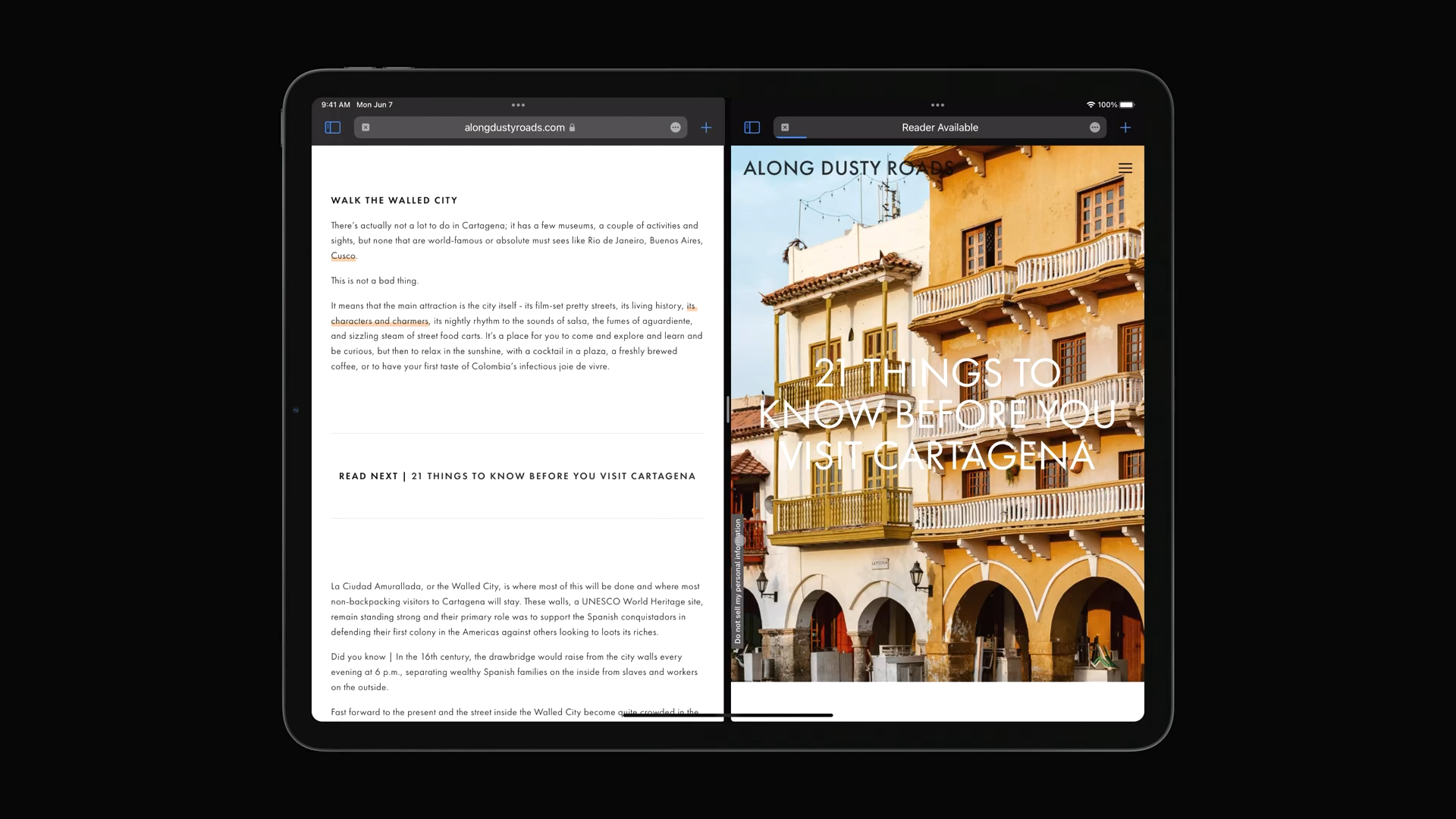Open the characters and charmers link
Image resolution: width=1456 pixels, height=819 pixels.
coord(379,322)
